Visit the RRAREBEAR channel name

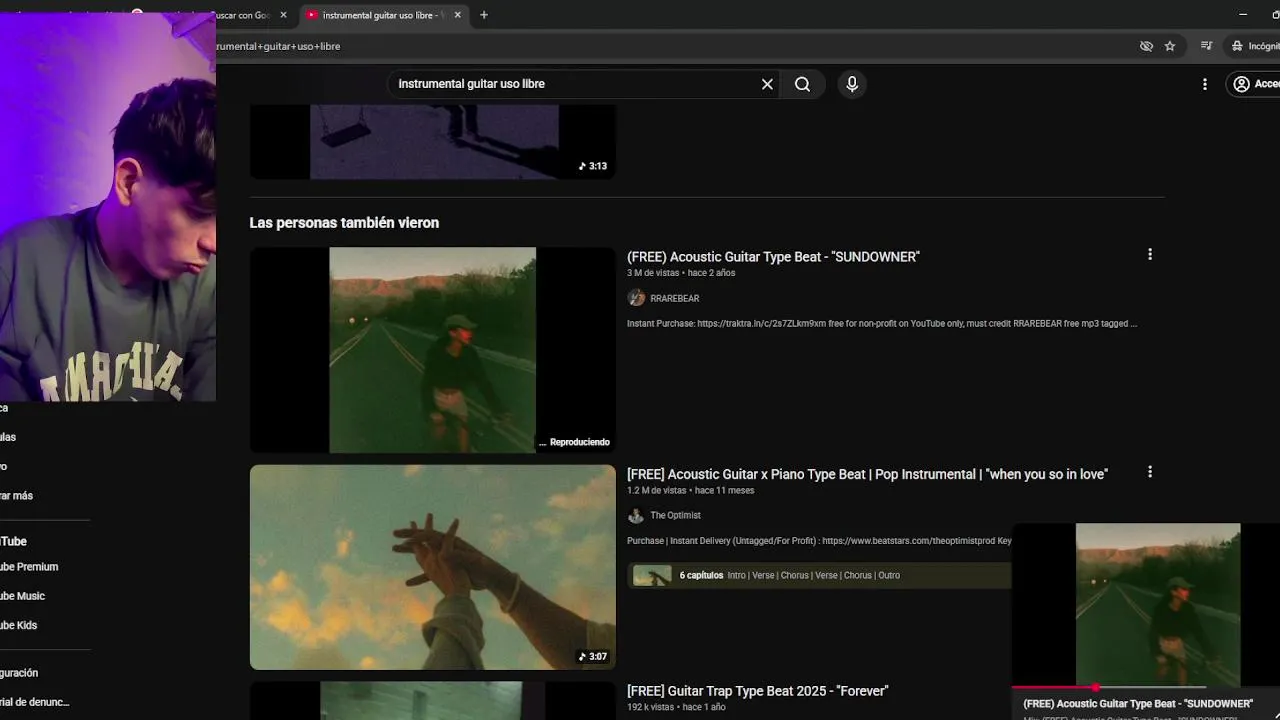(674, 298)
